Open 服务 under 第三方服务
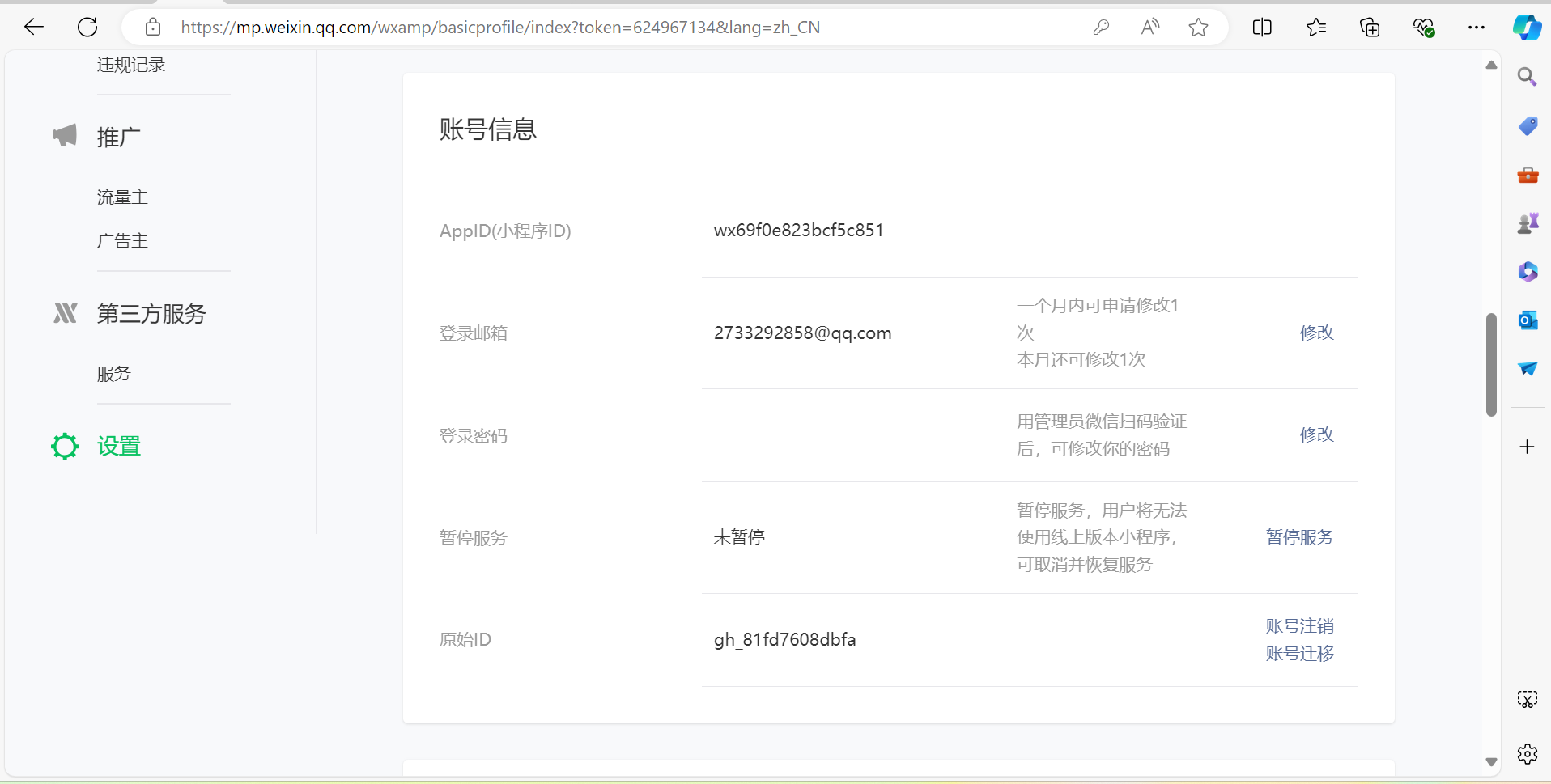This screenshot has width=1551, height=784. (x=113, y=374)
